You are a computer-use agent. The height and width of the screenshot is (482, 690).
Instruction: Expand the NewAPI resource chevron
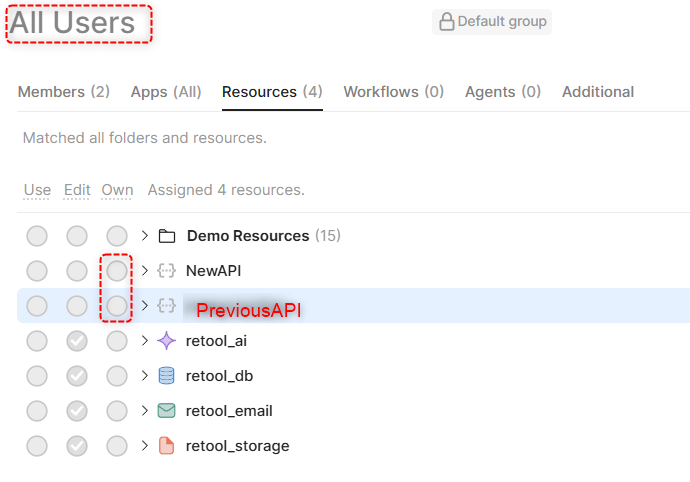tap(145, 271)
